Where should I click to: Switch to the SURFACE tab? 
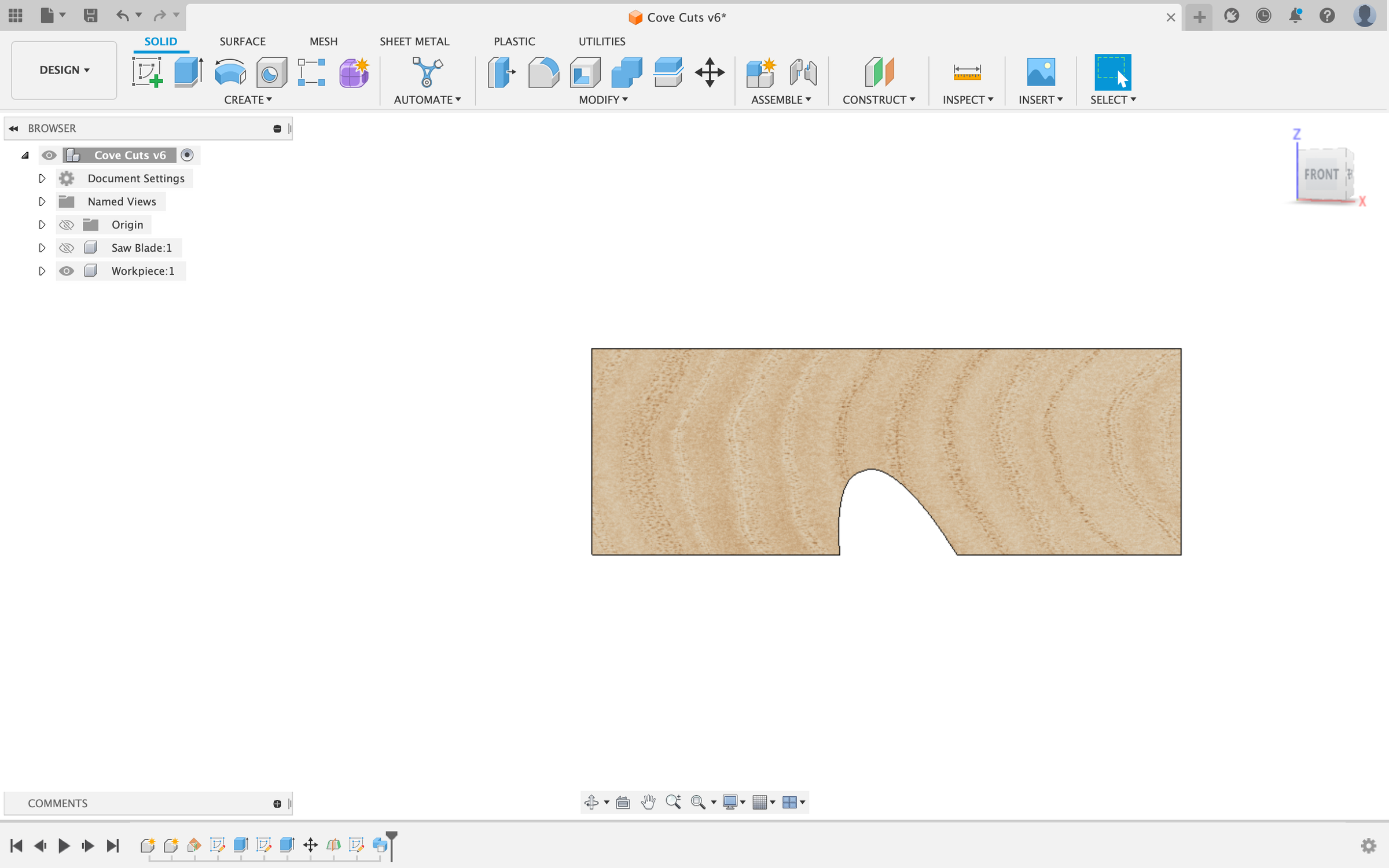click(x=242, y=41)
